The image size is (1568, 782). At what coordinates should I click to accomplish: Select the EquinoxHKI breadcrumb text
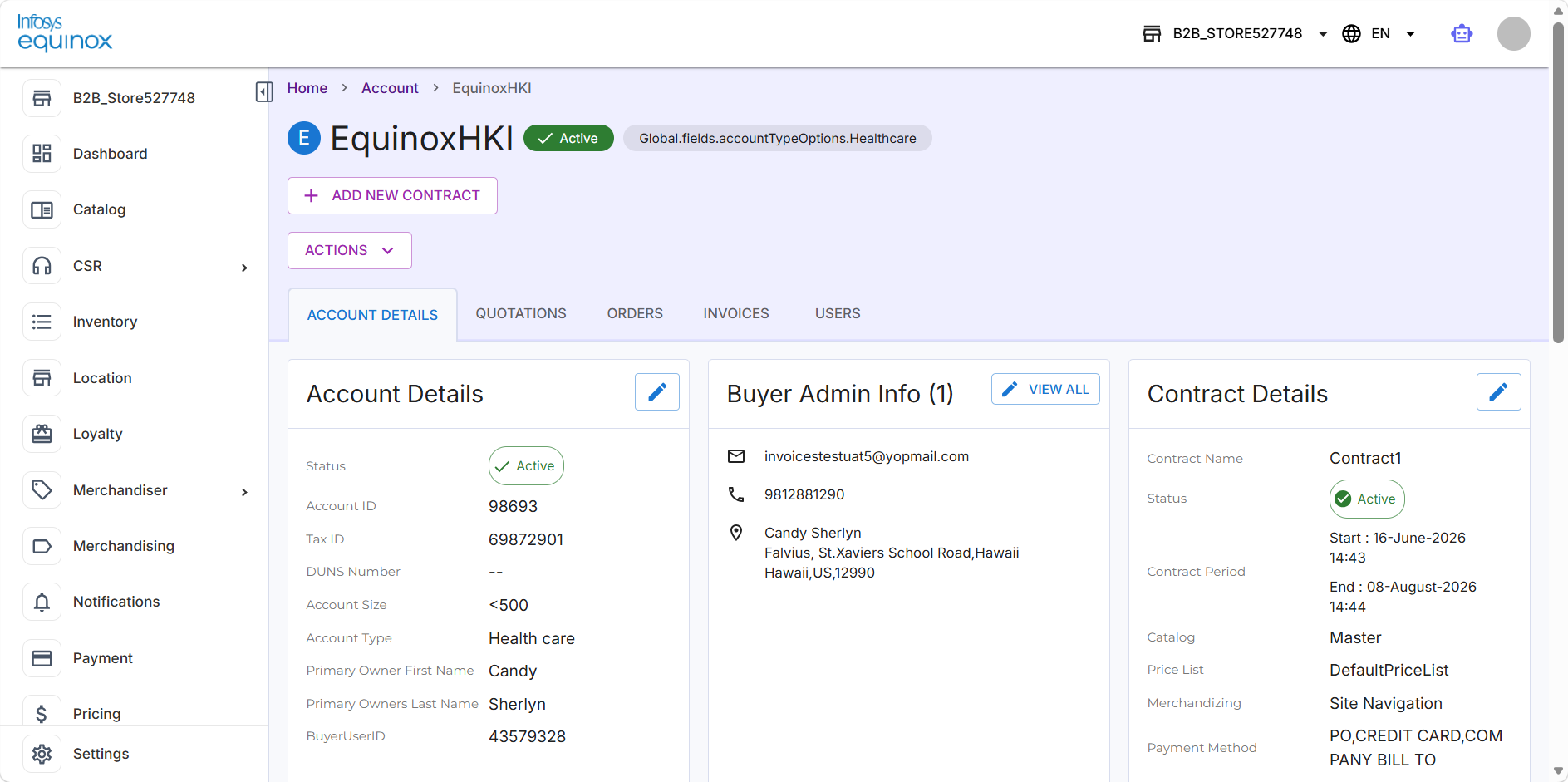point(492,88)
